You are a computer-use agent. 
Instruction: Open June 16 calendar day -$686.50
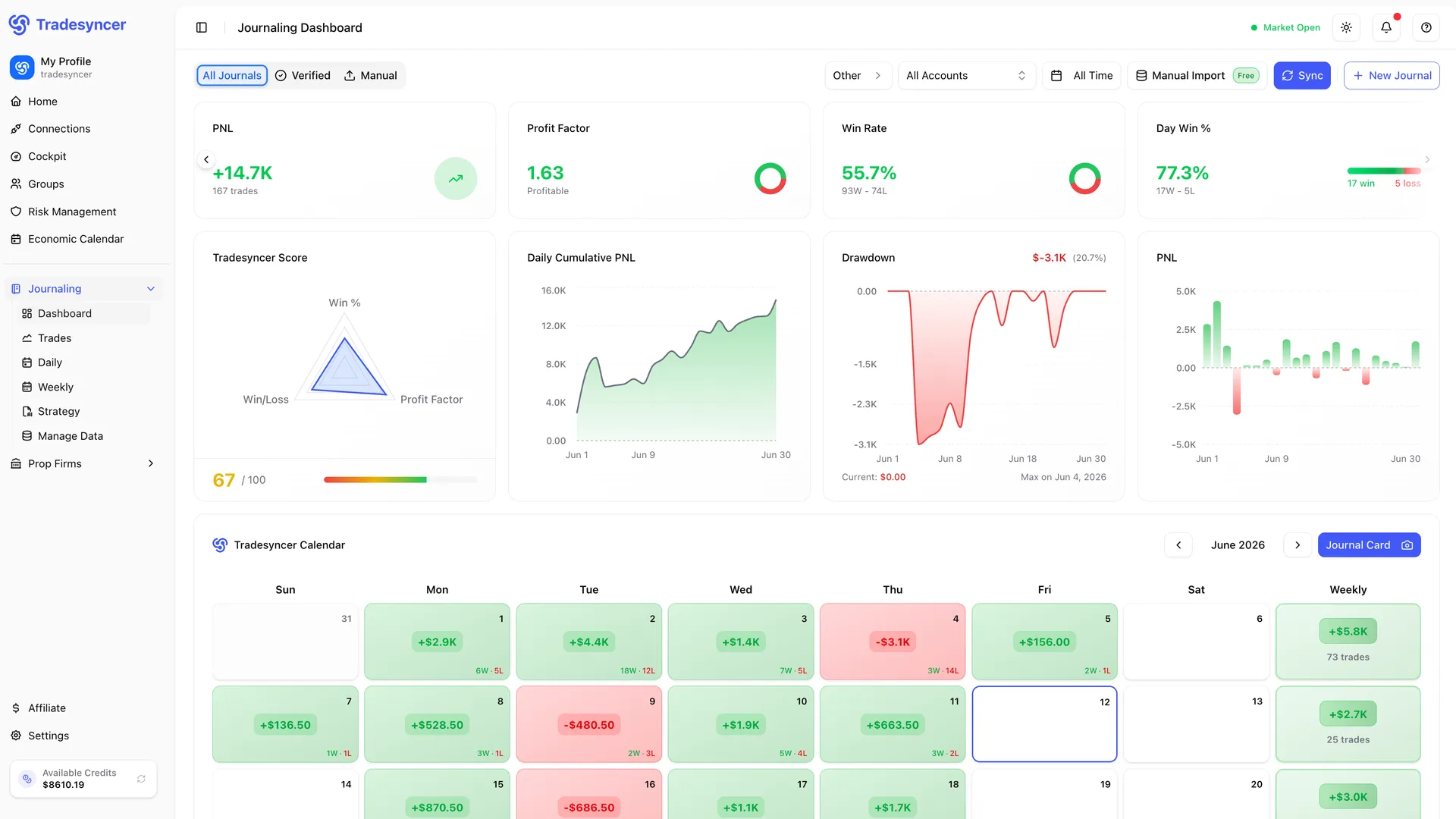point(588,794)
